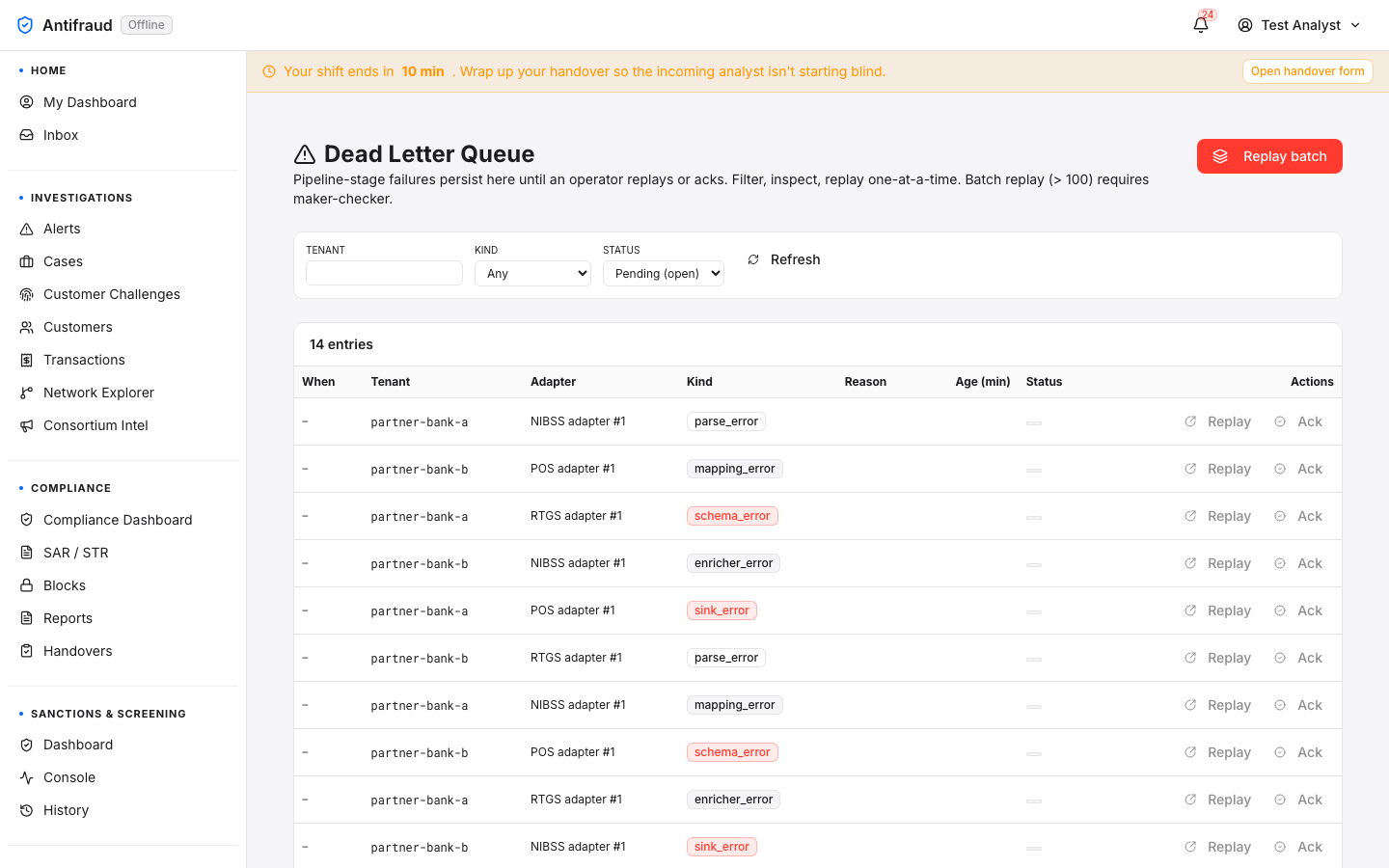The height and width of the screenshot is (868, 1389).
Task: Open Cases in the sidebar
Action: pyautogui.click(x=123, y=261)
